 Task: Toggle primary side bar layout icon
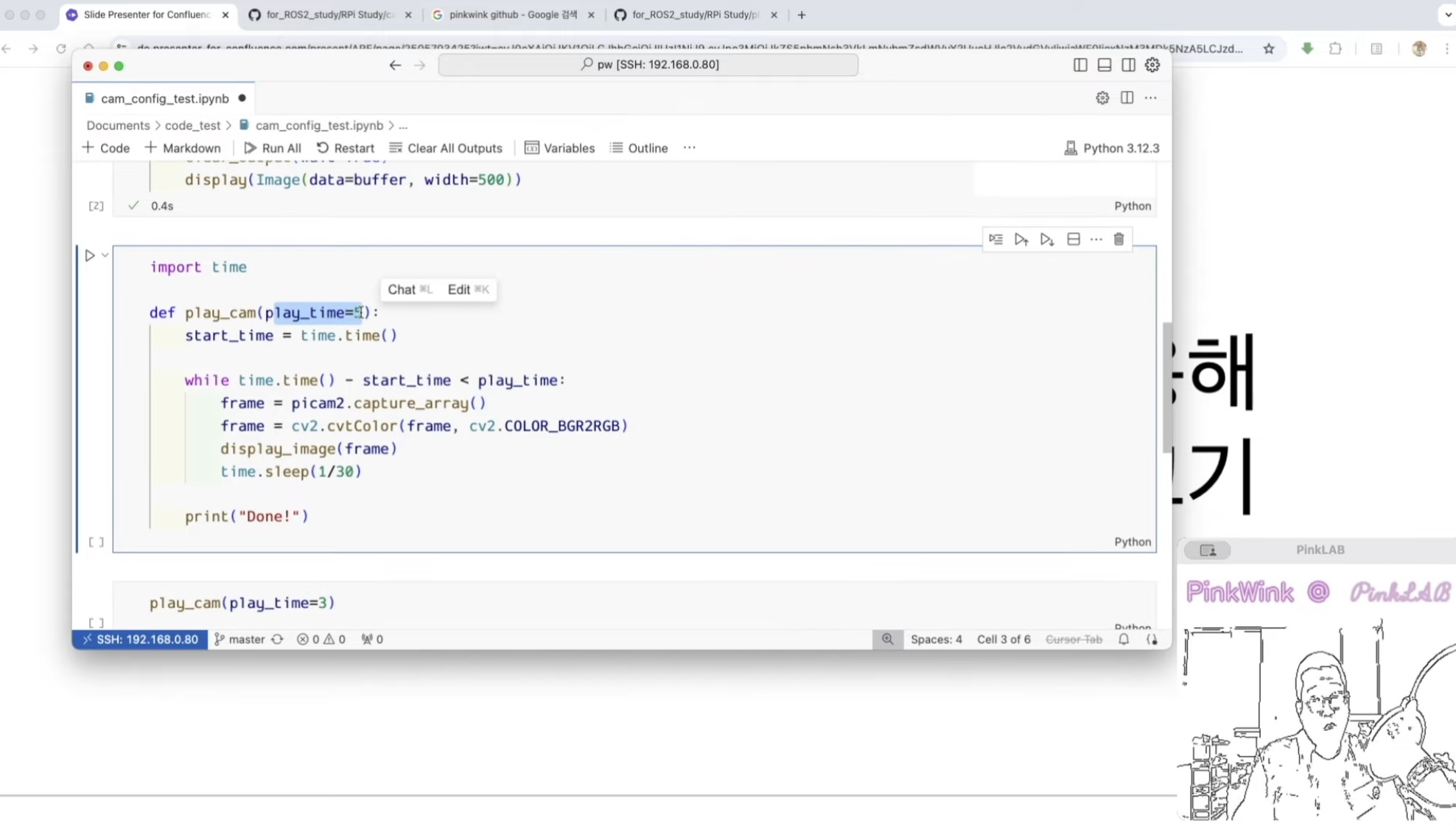pyautogui.click(x=1079, y=65)
